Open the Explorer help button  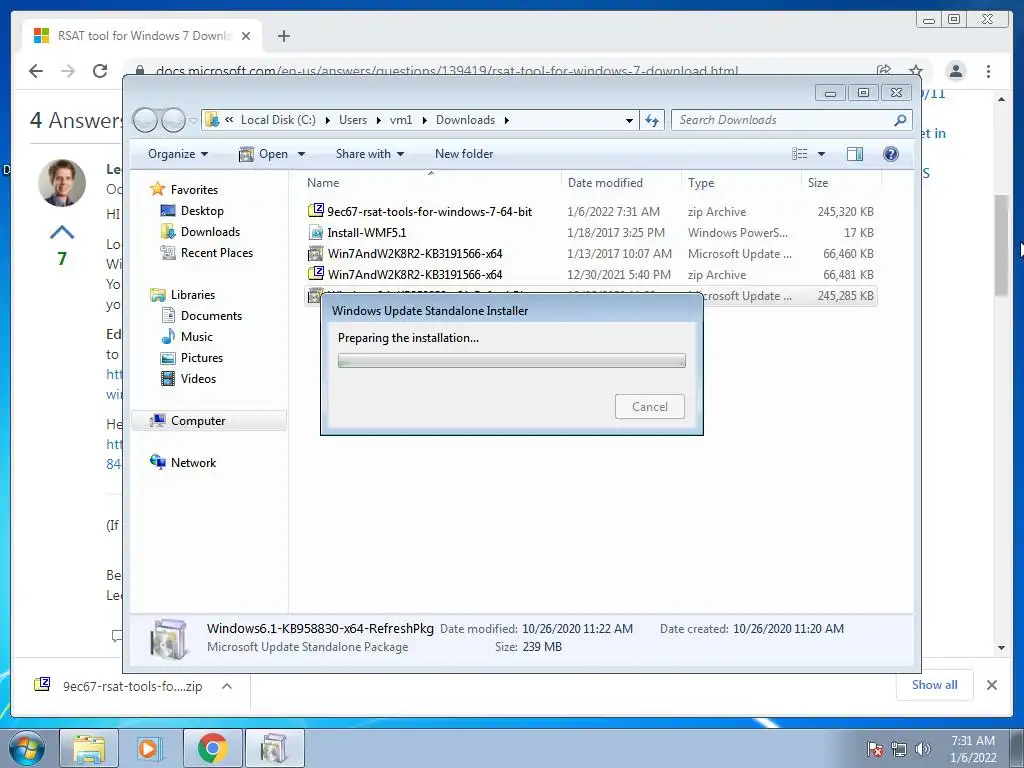890,154
